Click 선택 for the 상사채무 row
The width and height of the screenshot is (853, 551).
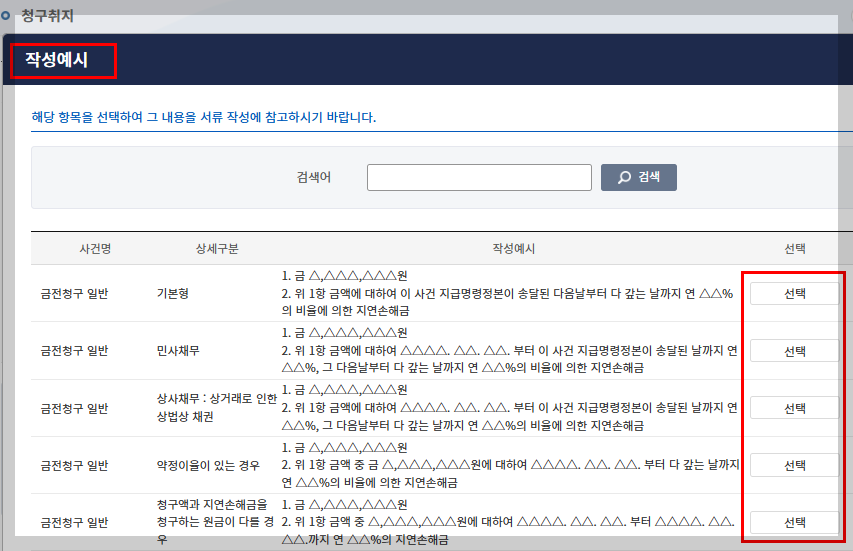click(794, 408)
